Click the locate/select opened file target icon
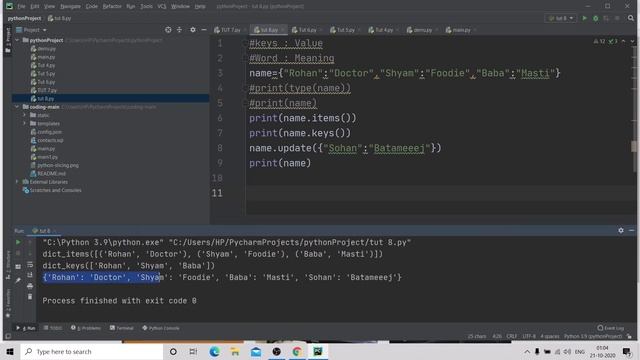The image size is (640, 360). pyautogui.click(x=168, y=30)
